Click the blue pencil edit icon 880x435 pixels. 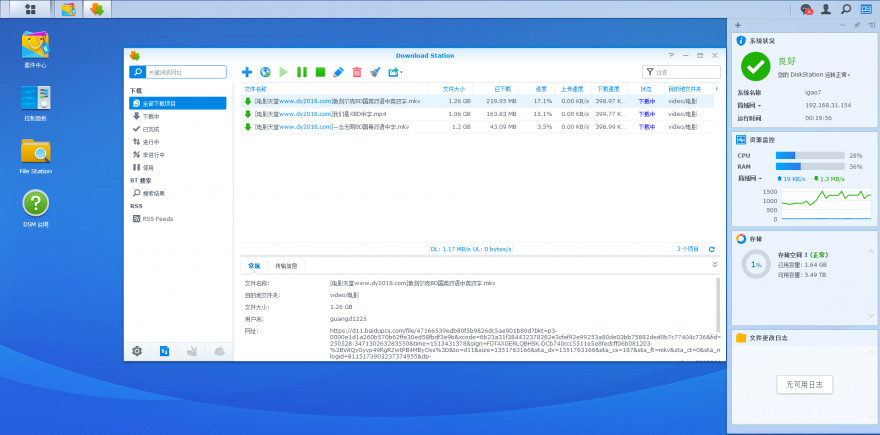[x=338, y=72]
